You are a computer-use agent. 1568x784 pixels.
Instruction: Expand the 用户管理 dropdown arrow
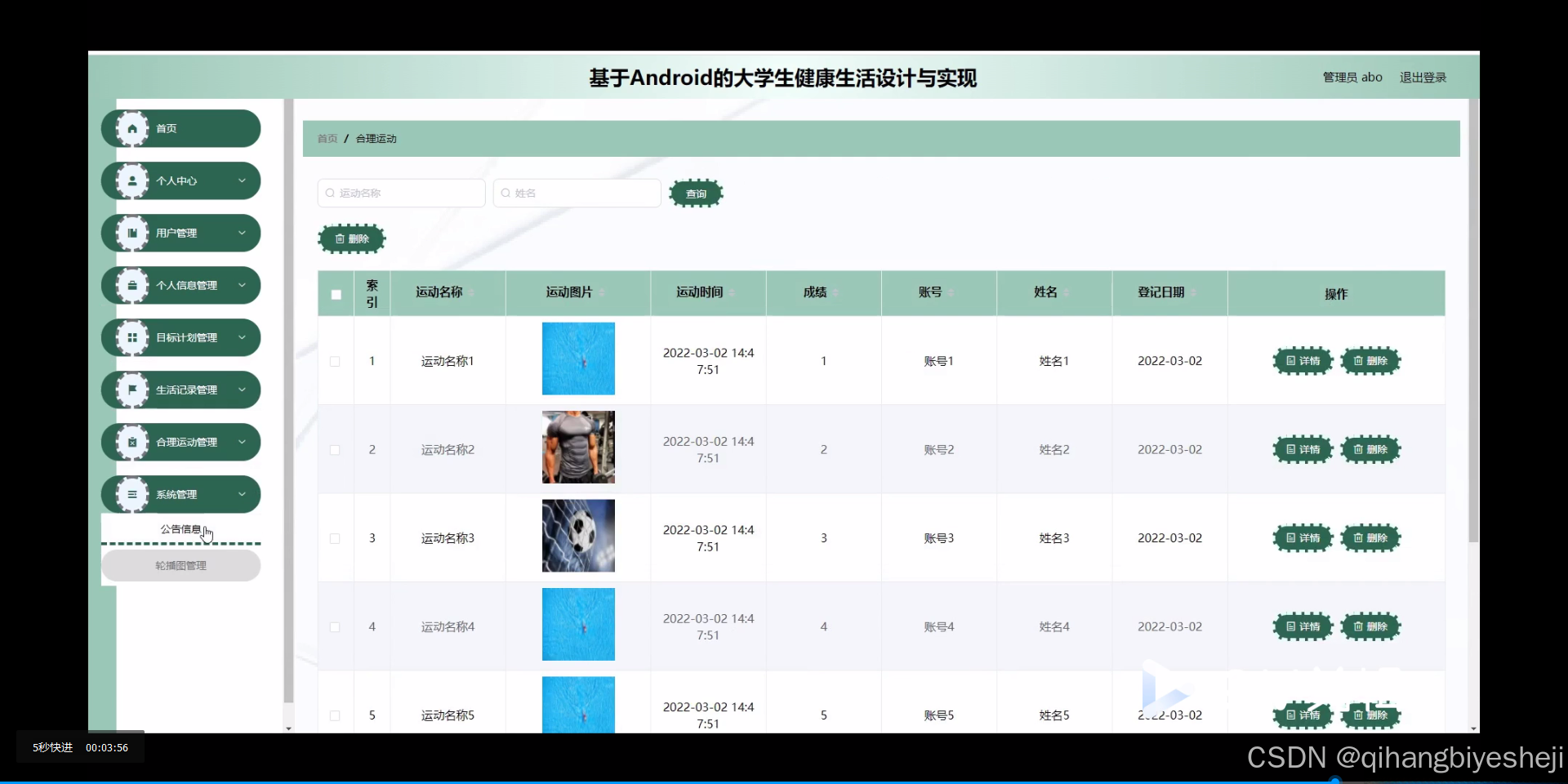click(x=243, y=233)
